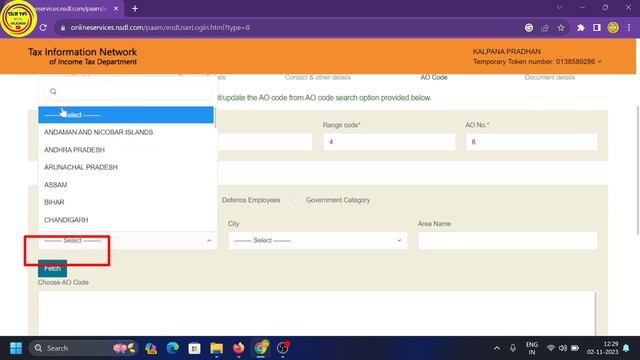Screen dimensions: 640x360
Task: Click the state dropdown list scrollbar
Action: click(x=215, y=118)
